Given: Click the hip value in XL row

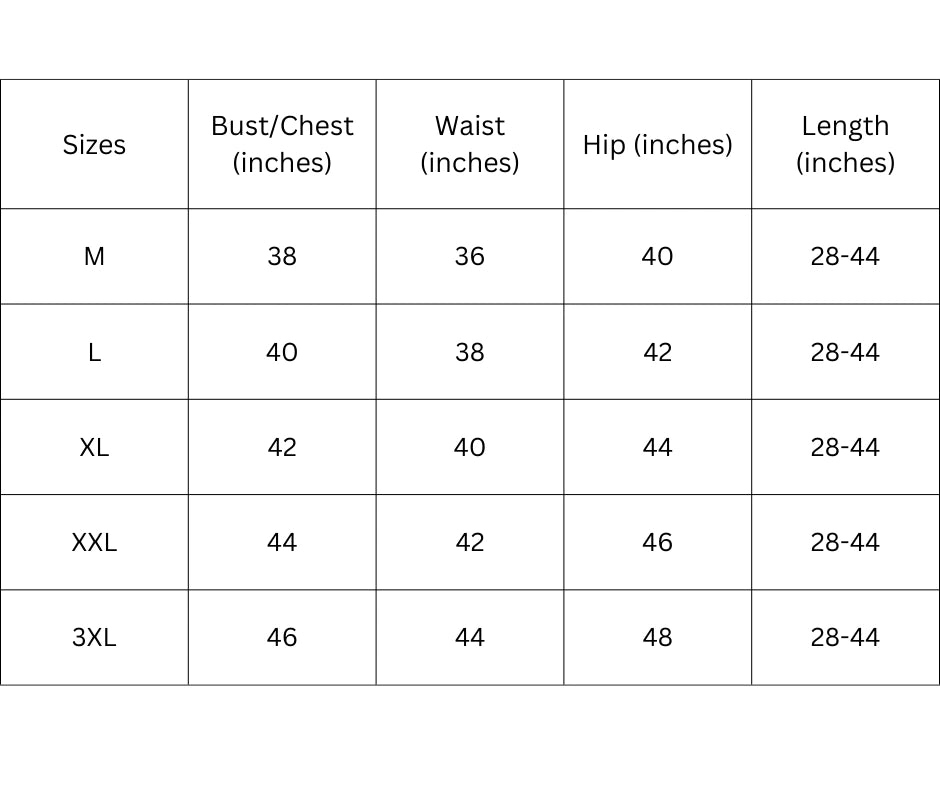Looking at the screenshot, I should 657,447.
